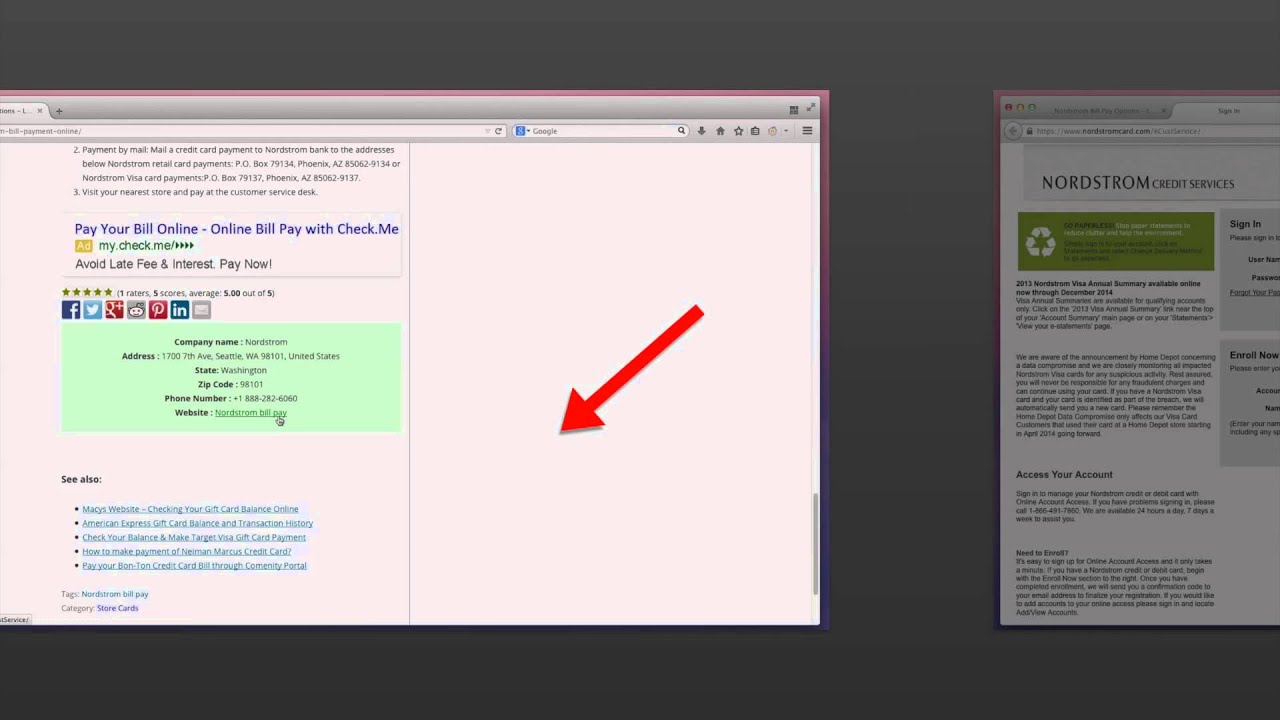Open a new tab with the plus button
Screen dimensions: 1280x720
click(x=59, y=111)
